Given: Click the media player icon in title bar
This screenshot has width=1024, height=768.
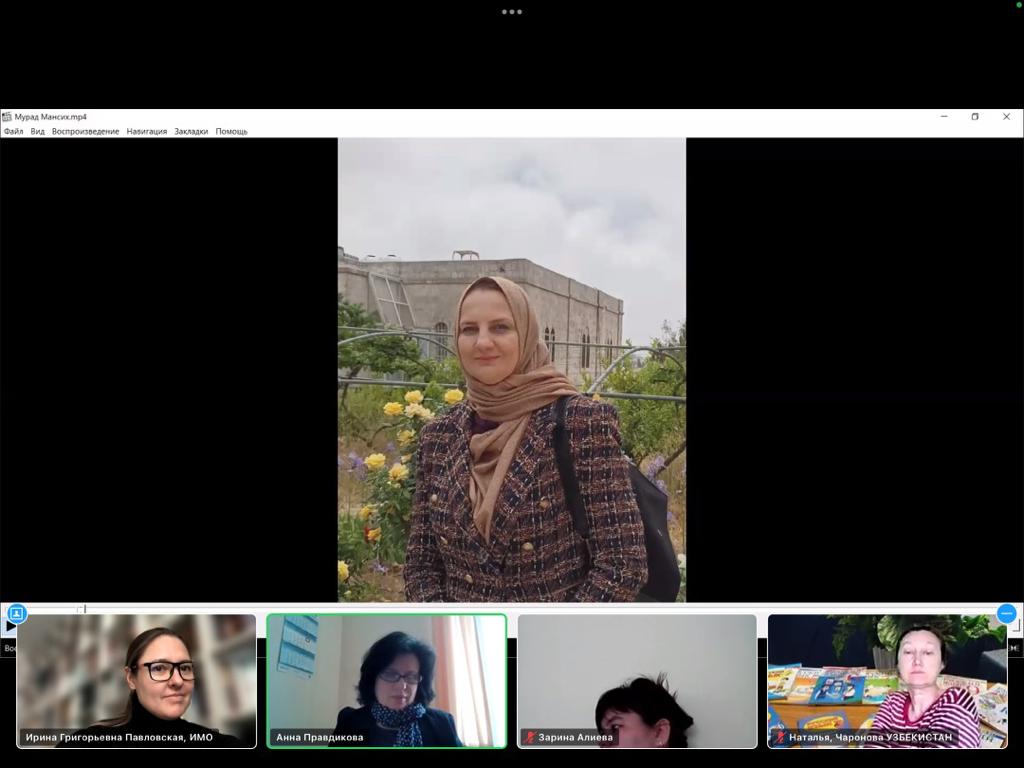Looking at the screenshot, I should coord(7,117).
